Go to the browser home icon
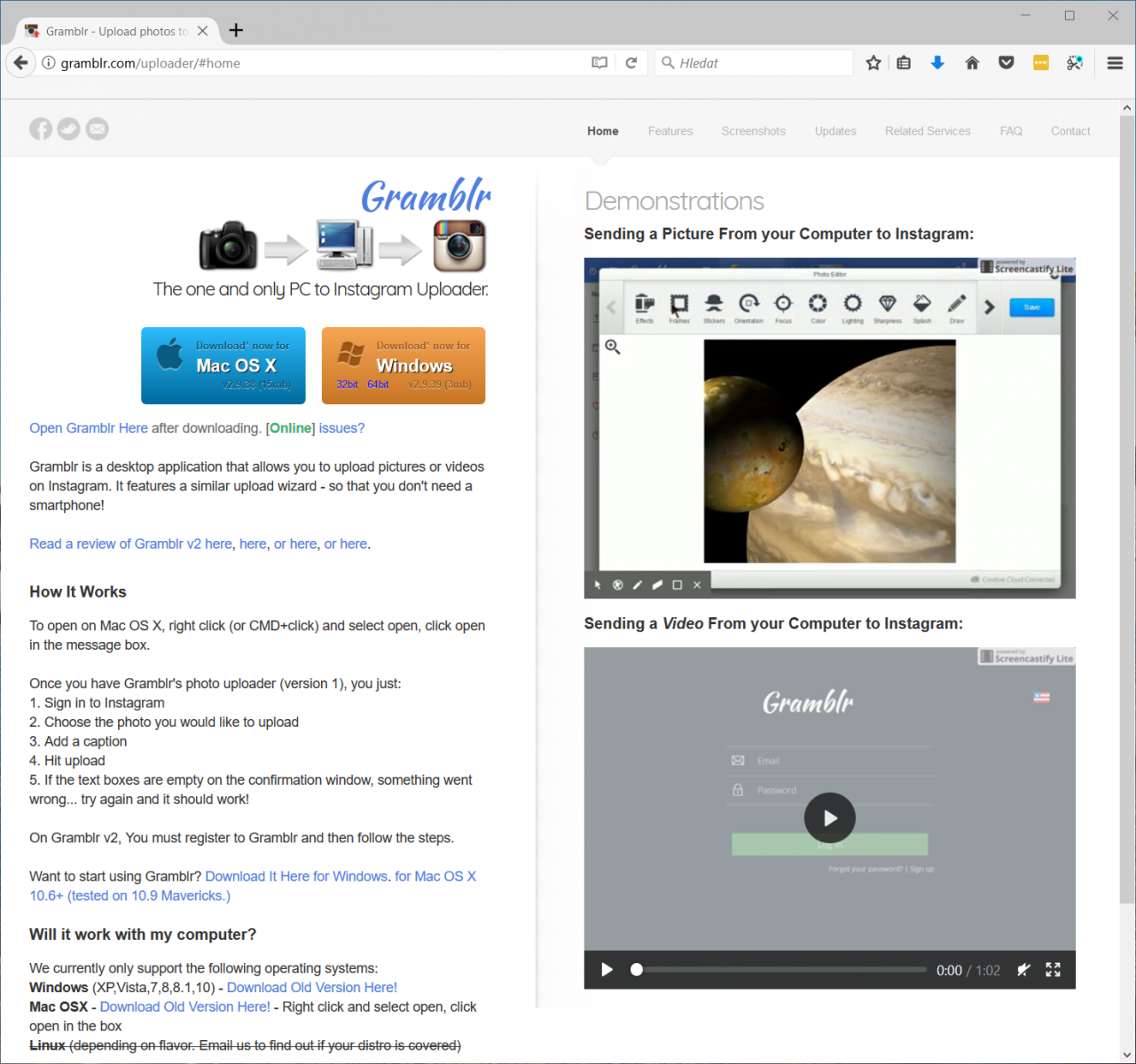The width and height of the screenshot is (1136, 1064). 972,63
